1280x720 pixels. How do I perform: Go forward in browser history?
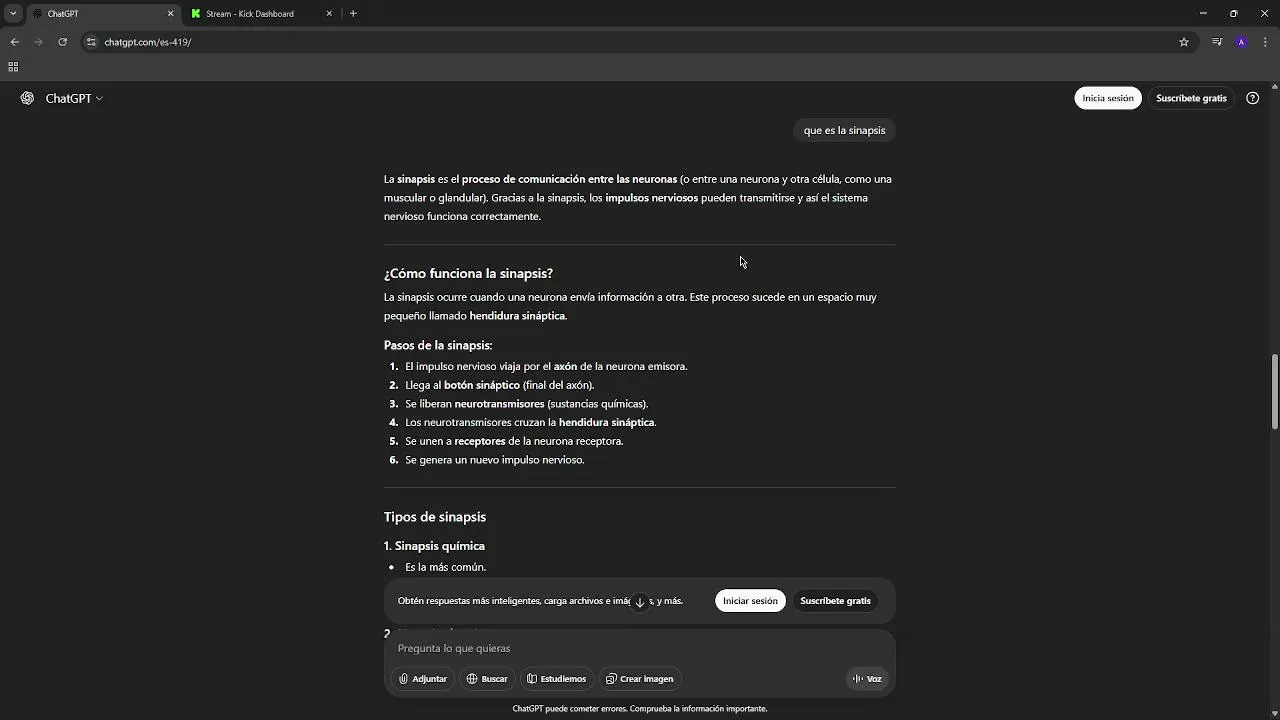point(38,42)
